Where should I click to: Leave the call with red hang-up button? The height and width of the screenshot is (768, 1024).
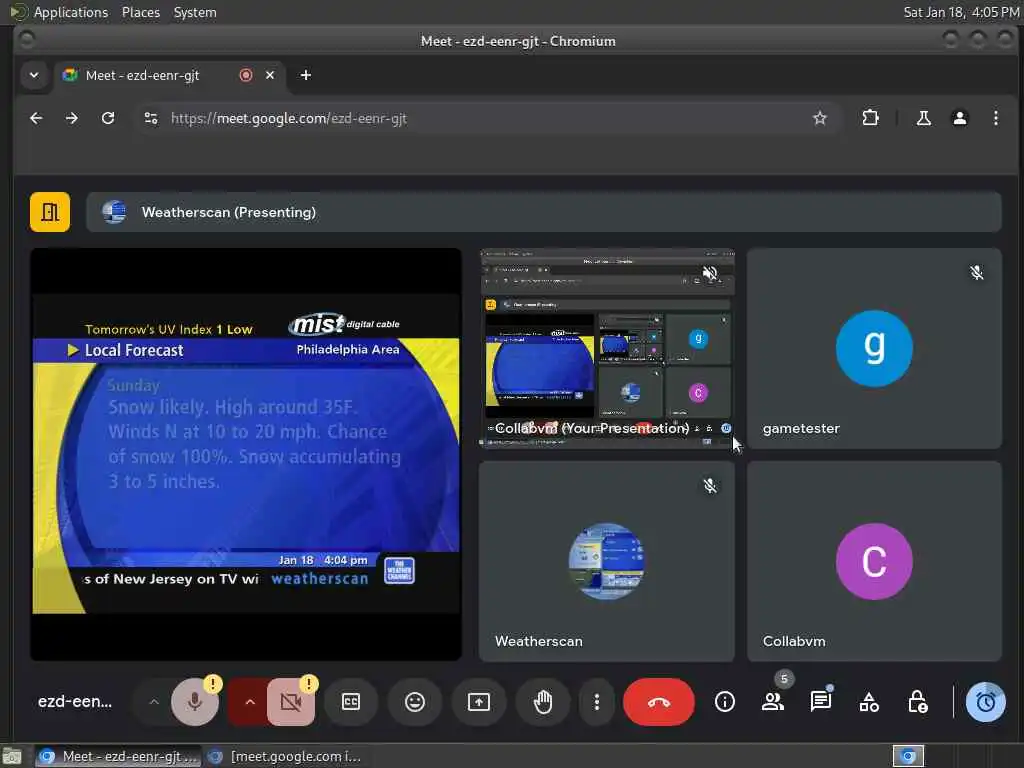click(x=658, y=702)
